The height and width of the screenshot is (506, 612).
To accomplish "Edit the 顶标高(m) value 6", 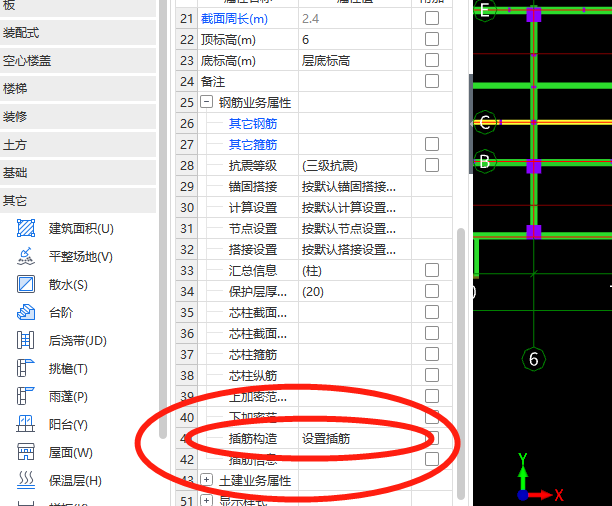I will point(354,39).
